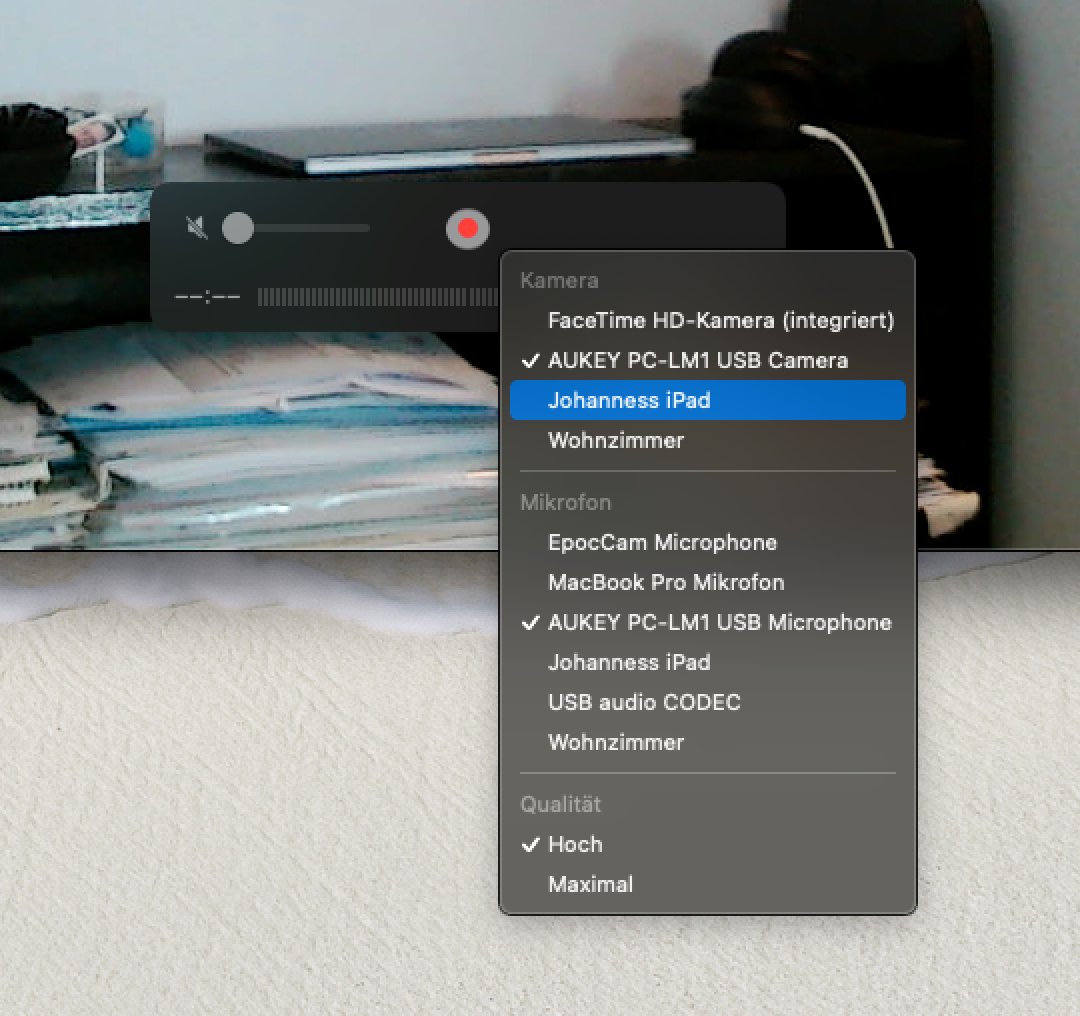Click the volume slider knob
Viewport: 1080px width, 1016px height.
point(238,228)
